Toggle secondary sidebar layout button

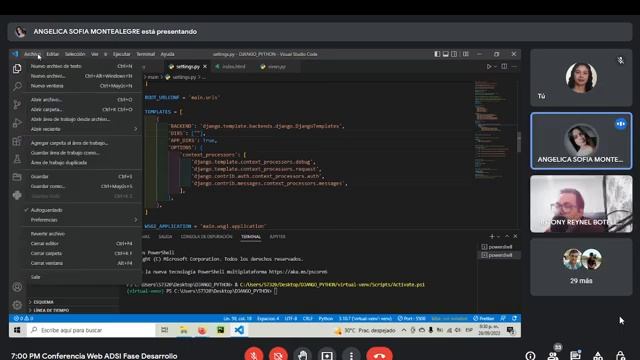(x=454, y=54)
